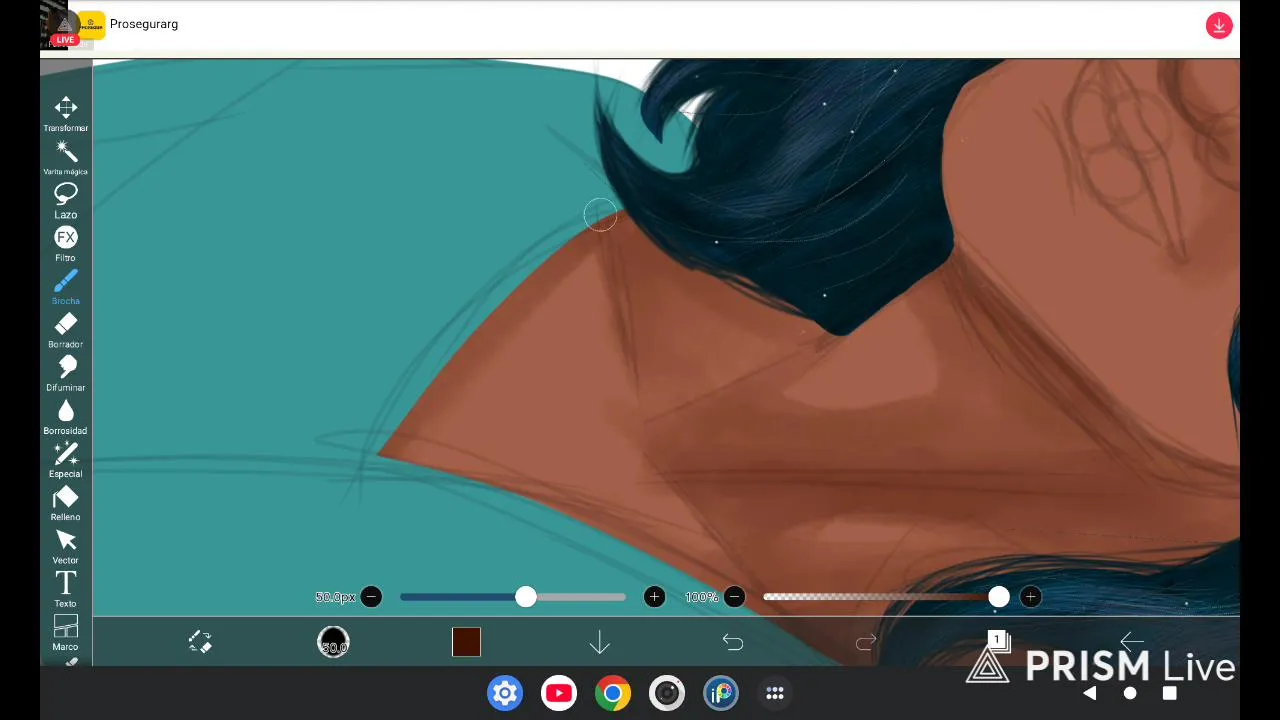
Task: Launch Chrome from the taskbar
Action: pyautogui.click(x=613, y=693)
